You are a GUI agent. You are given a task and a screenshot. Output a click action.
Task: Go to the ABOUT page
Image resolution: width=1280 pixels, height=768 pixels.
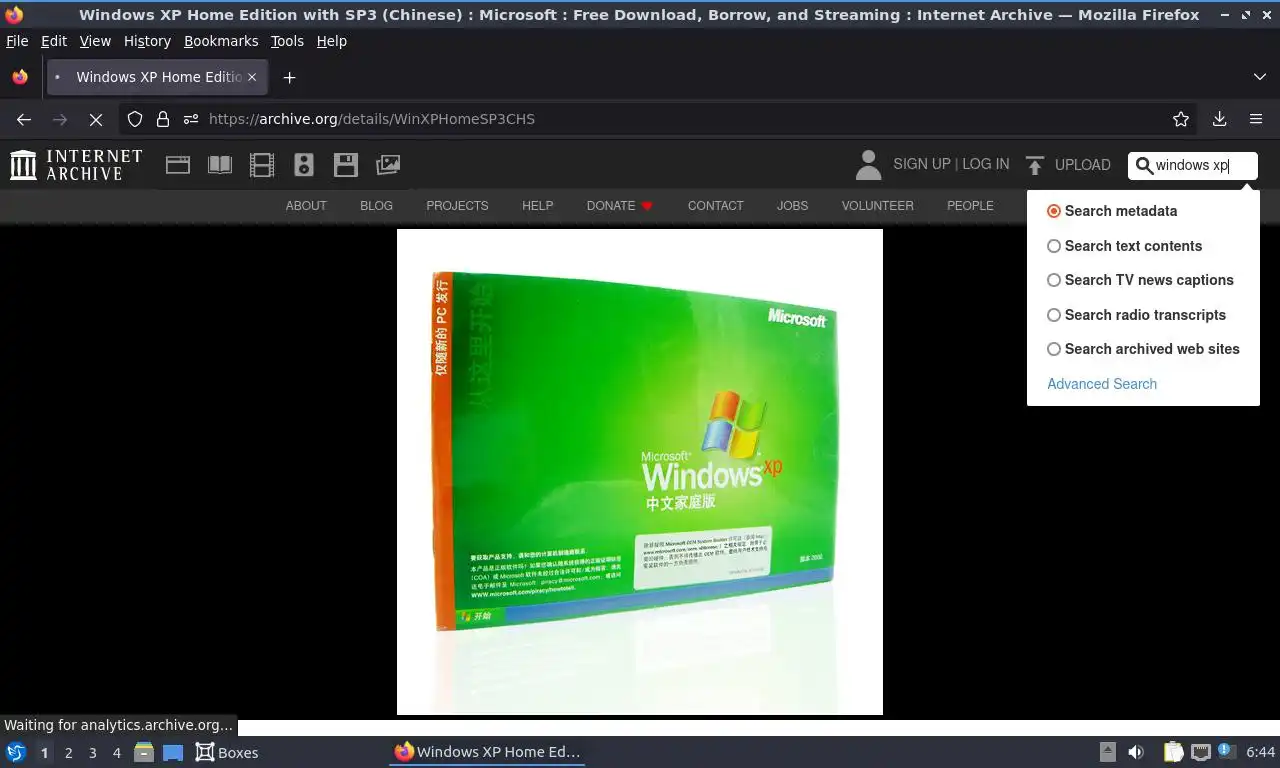pos(306,206)
